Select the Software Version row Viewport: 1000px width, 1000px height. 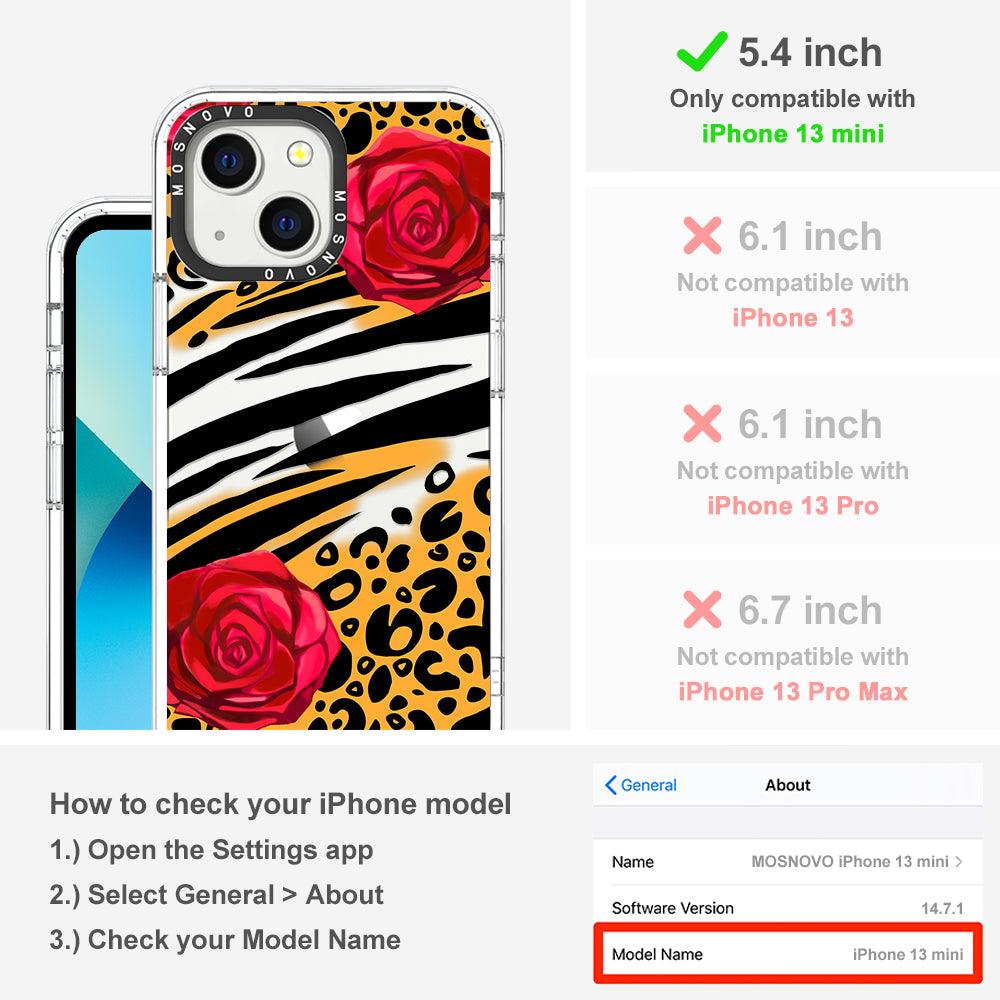pyautogui.click(x=788, y=908)
